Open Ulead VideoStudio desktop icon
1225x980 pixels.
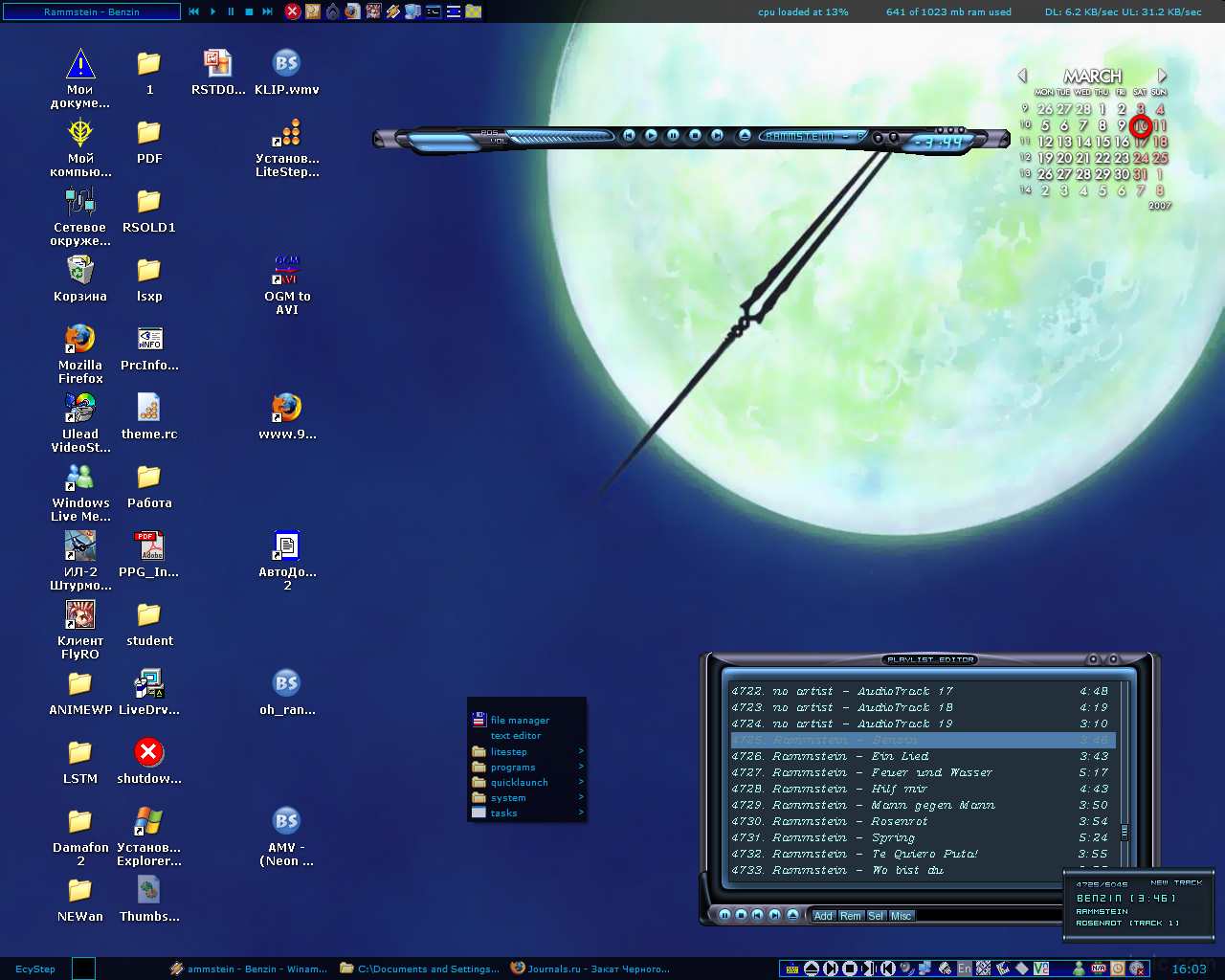pyautogui.click(x=80, y=422)
